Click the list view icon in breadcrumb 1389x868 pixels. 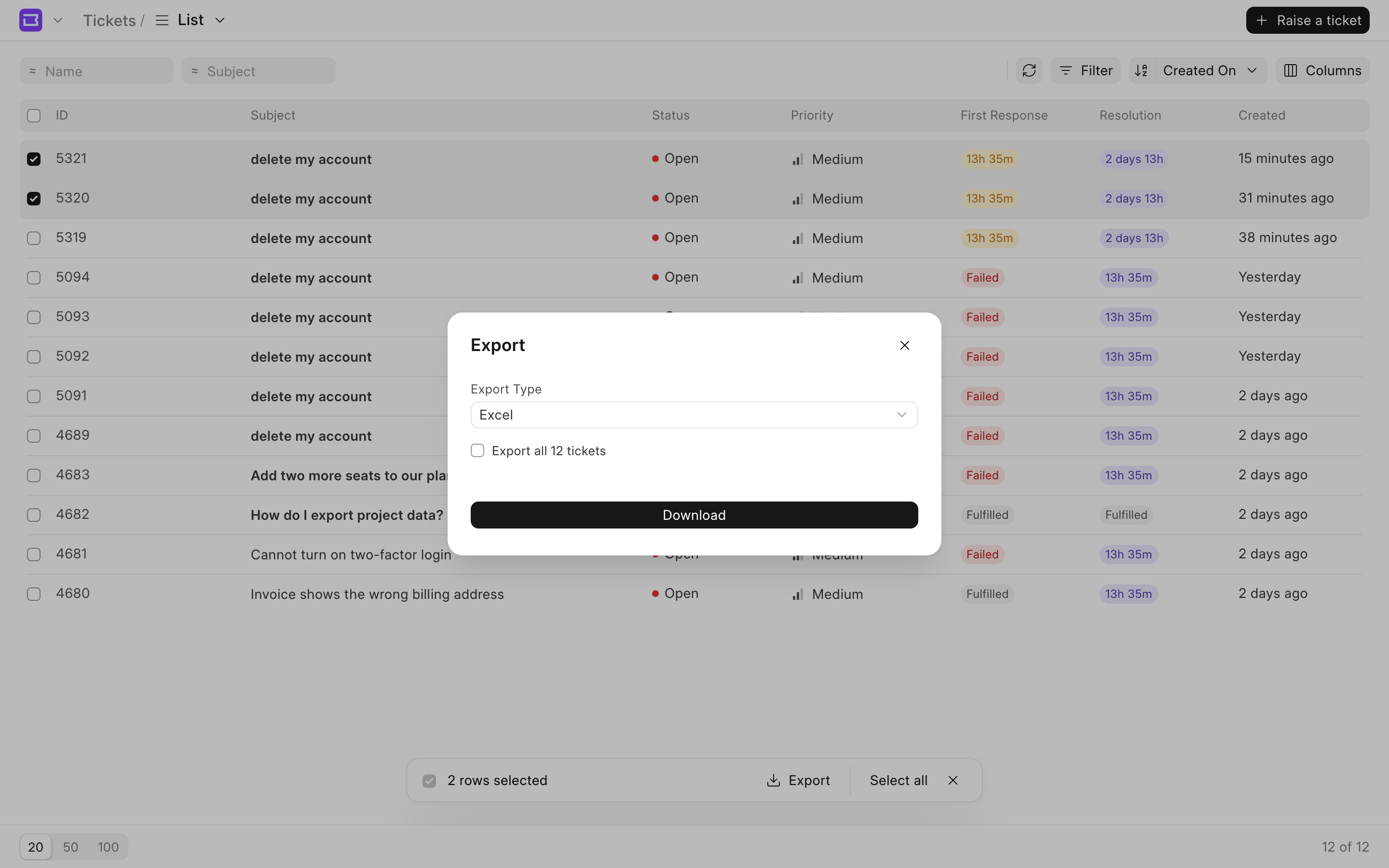click(162, 21)
